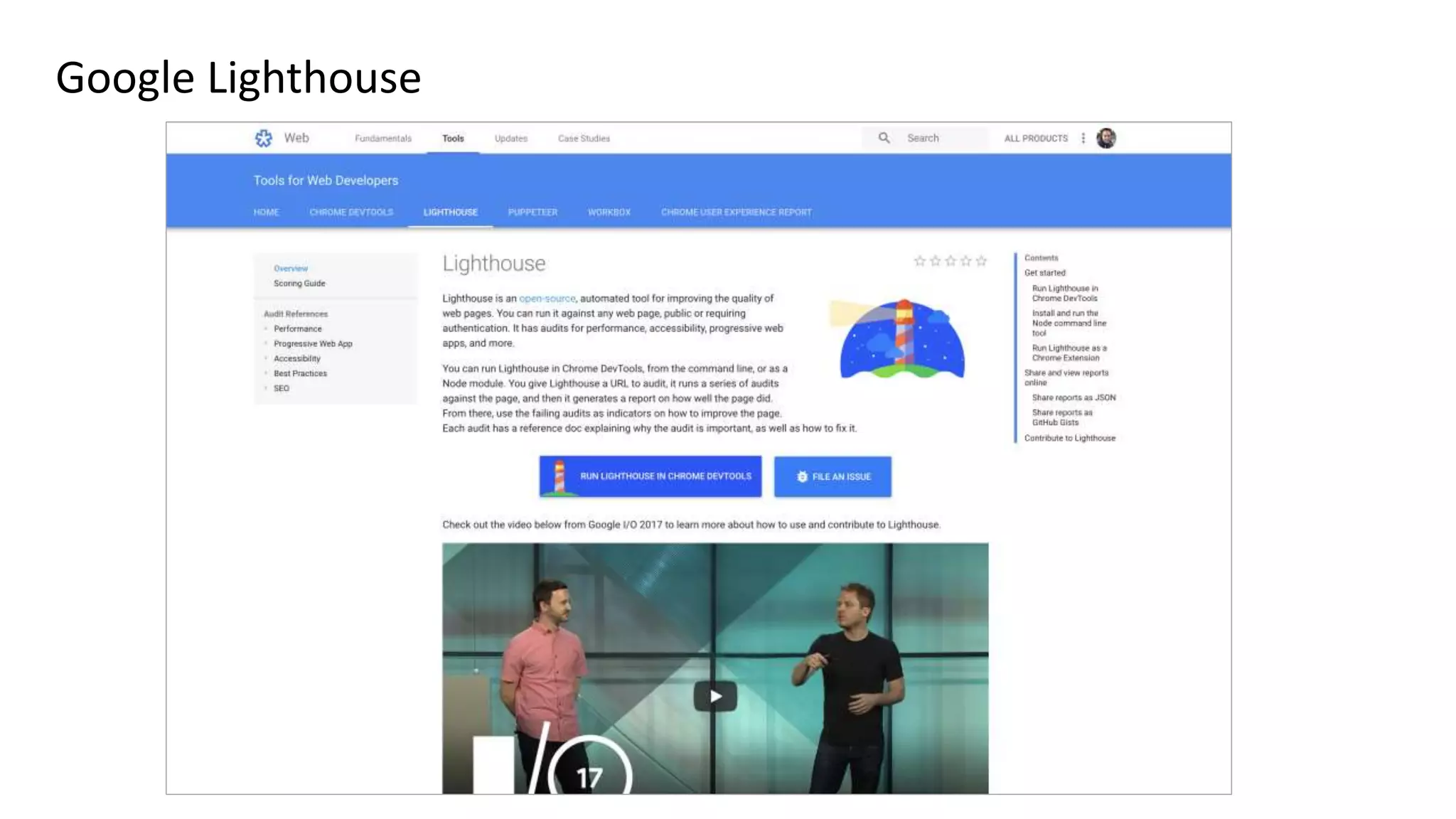Open the three-dot overflow menu
This screenshot has height=819, width=1456.
[1083, 138]
